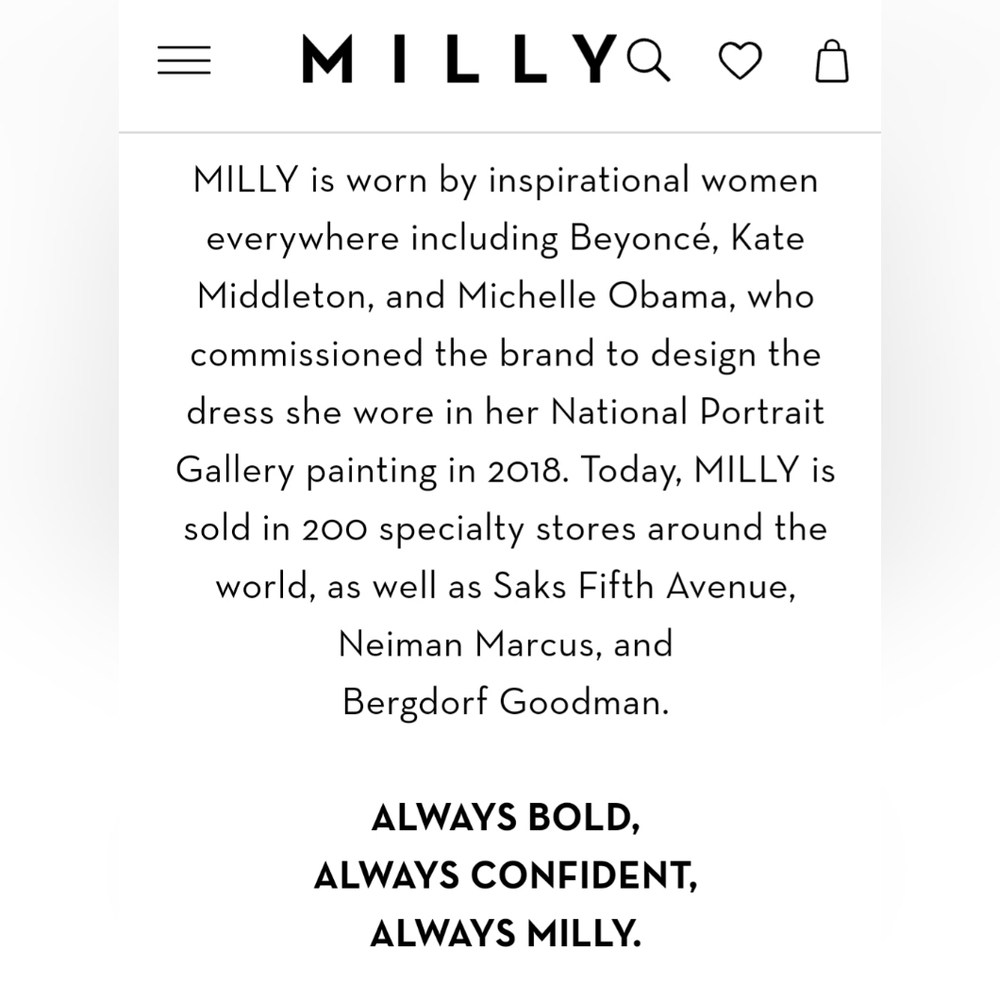This screenshot has height=1000, width=1000.
Task: Open the shopping bag icon
Action: 832,61
